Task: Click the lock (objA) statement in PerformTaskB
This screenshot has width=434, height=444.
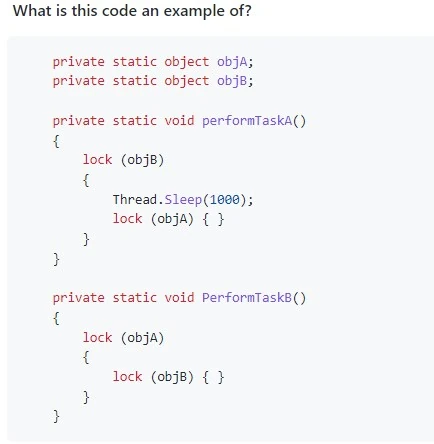Action: tap(123, 338)
